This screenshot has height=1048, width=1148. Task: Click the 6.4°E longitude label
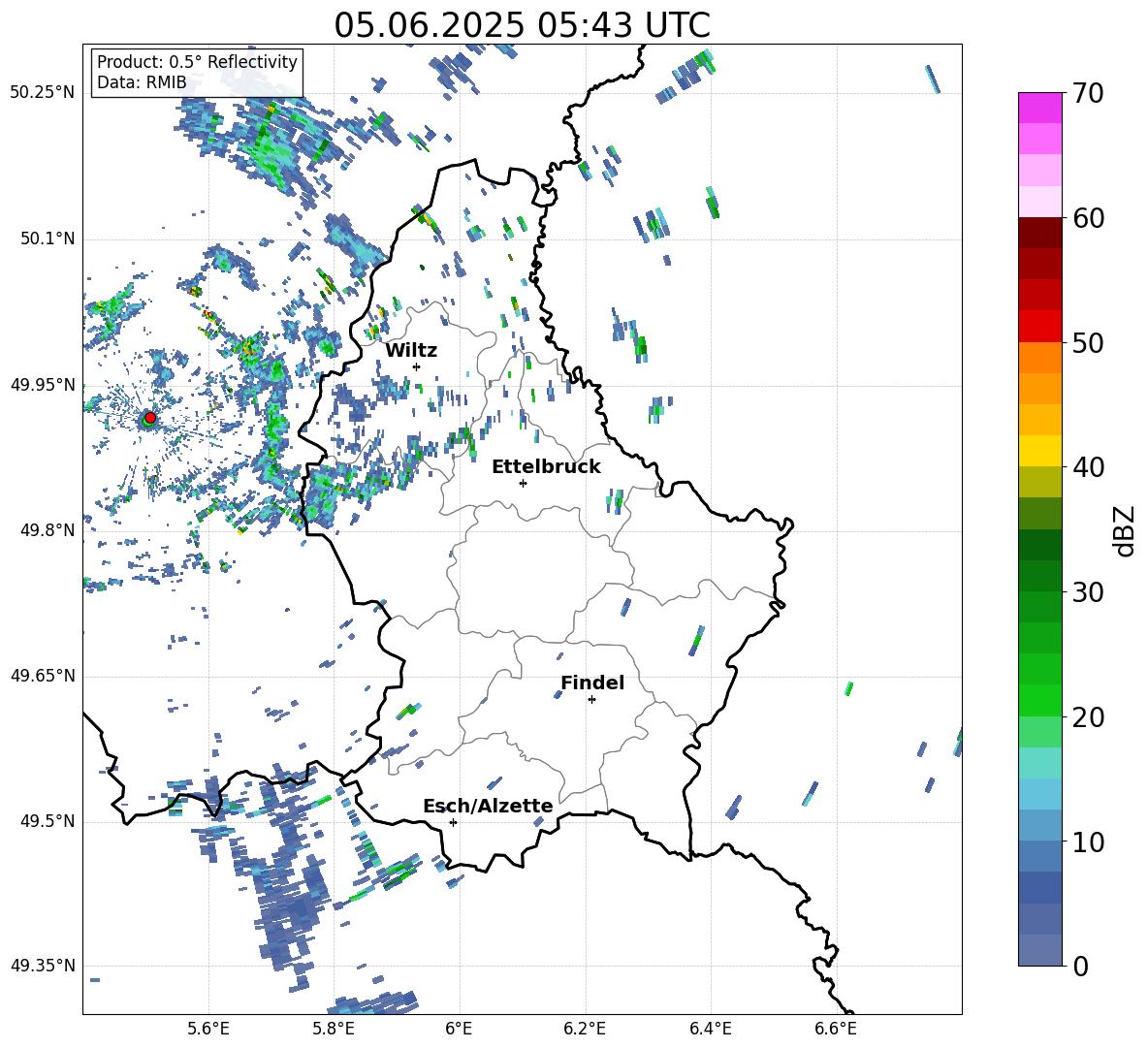(x=710, y=1029)
